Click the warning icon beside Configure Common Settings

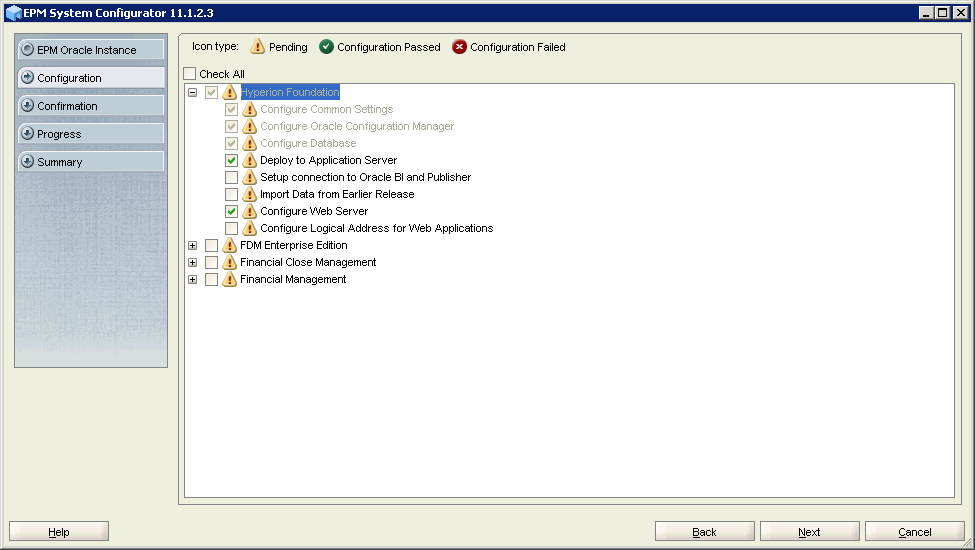pos(249,109)
